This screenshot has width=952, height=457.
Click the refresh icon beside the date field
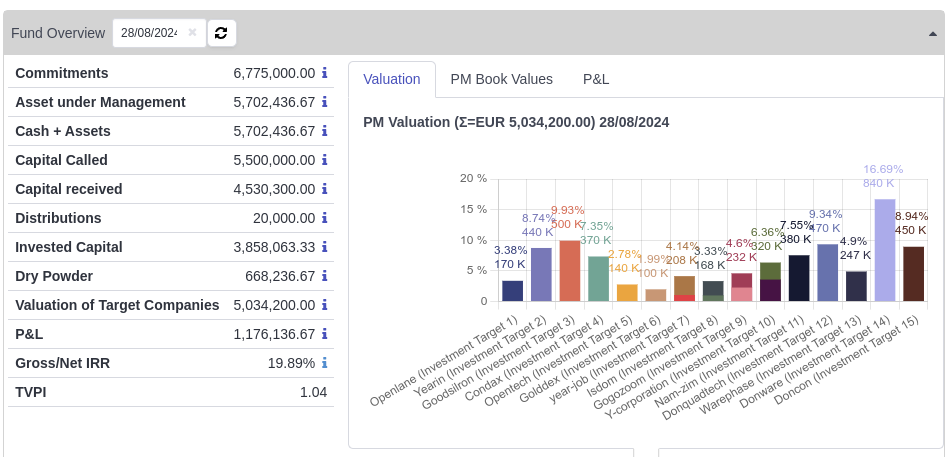[x=221, y=33]
